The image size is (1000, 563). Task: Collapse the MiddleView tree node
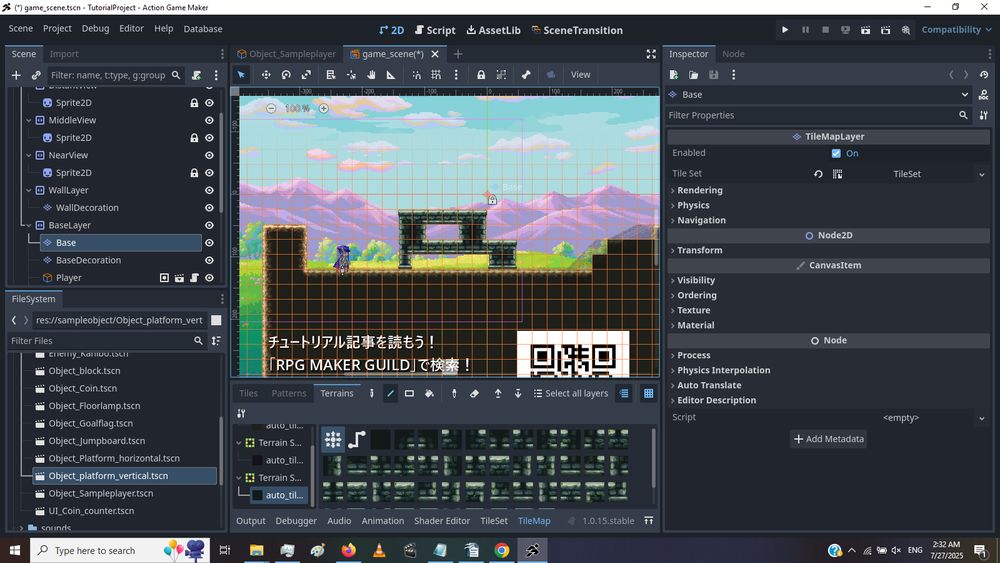[x=29, y=120]
